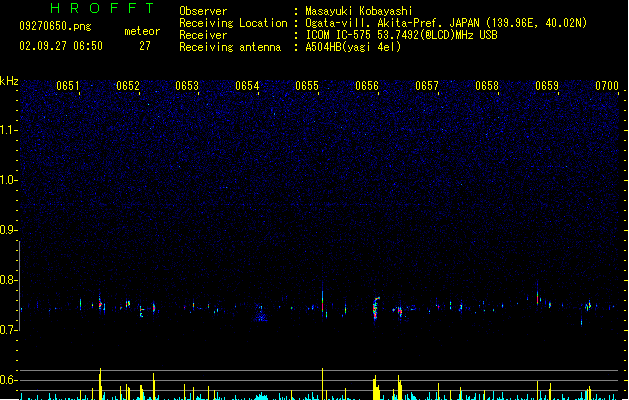Select the A504HB(yagi 4el) antenna text

click(353, 47)
